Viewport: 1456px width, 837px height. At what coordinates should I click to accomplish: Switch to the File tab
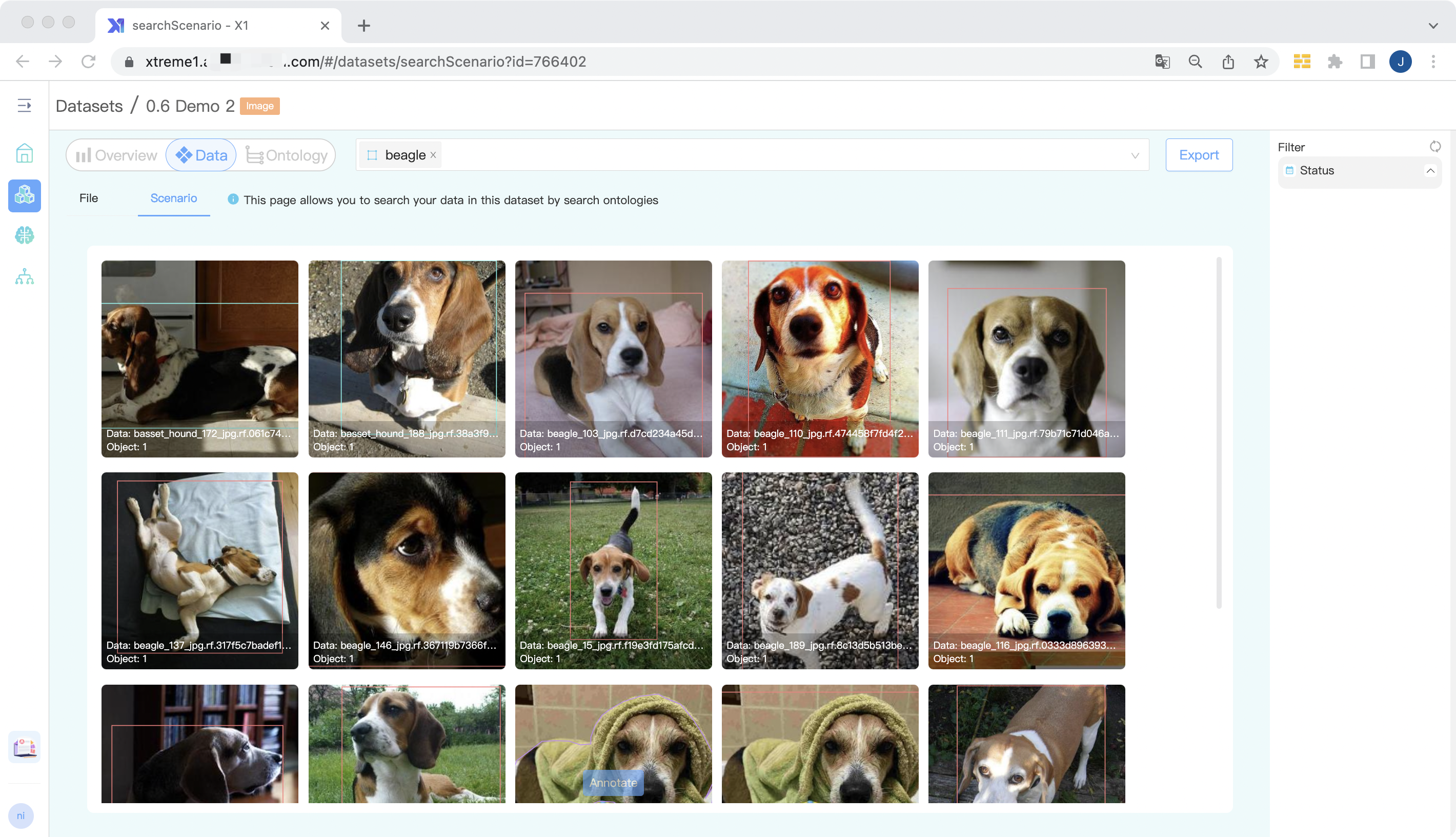(x=89, y=198)
